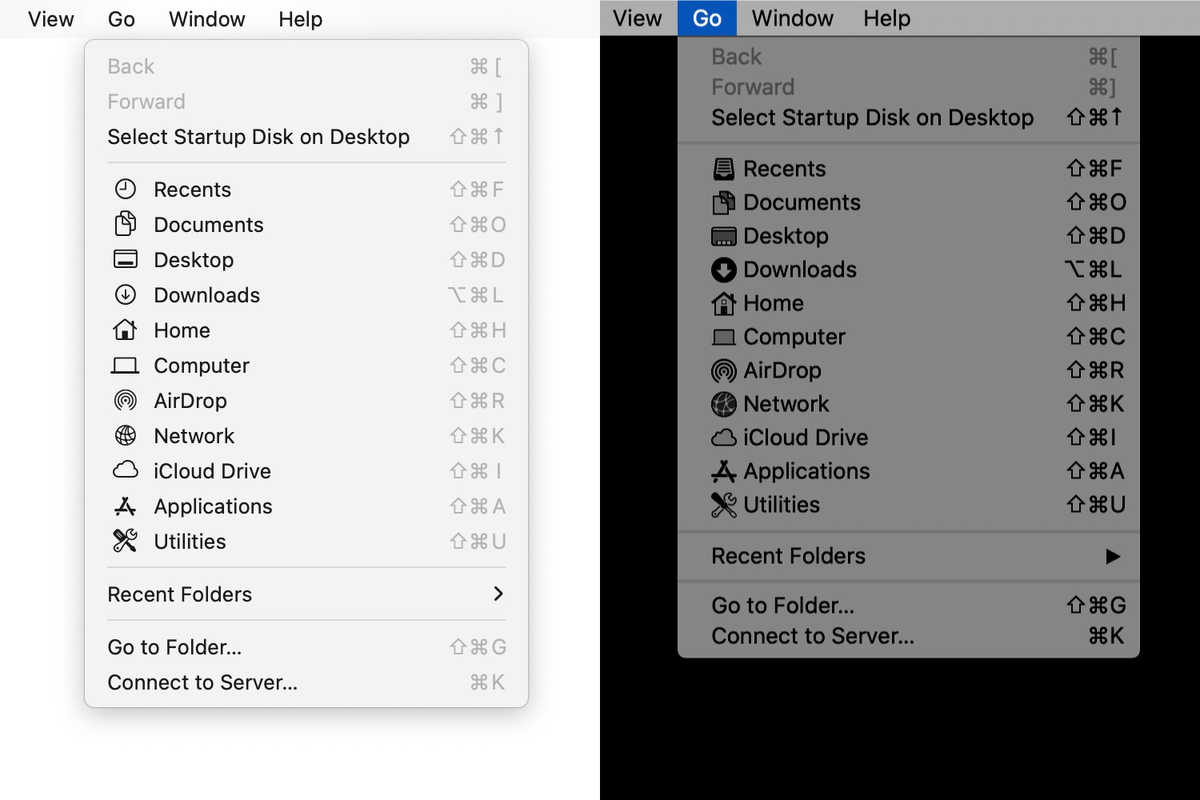Choose Go to Folder... in dark menu
Viewport: 1200px width, 800px height.
(908, 605)
